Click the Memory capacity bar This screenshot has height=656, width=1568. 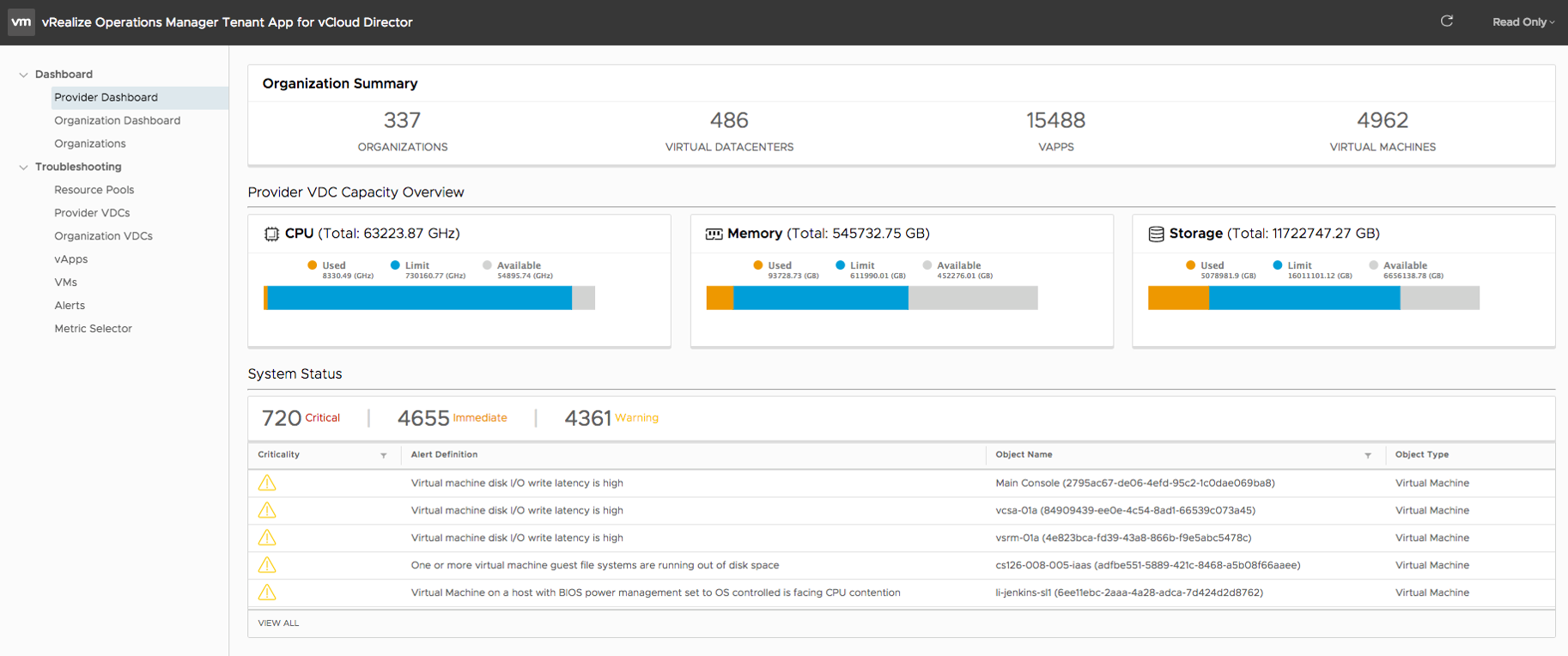[872, 298]
